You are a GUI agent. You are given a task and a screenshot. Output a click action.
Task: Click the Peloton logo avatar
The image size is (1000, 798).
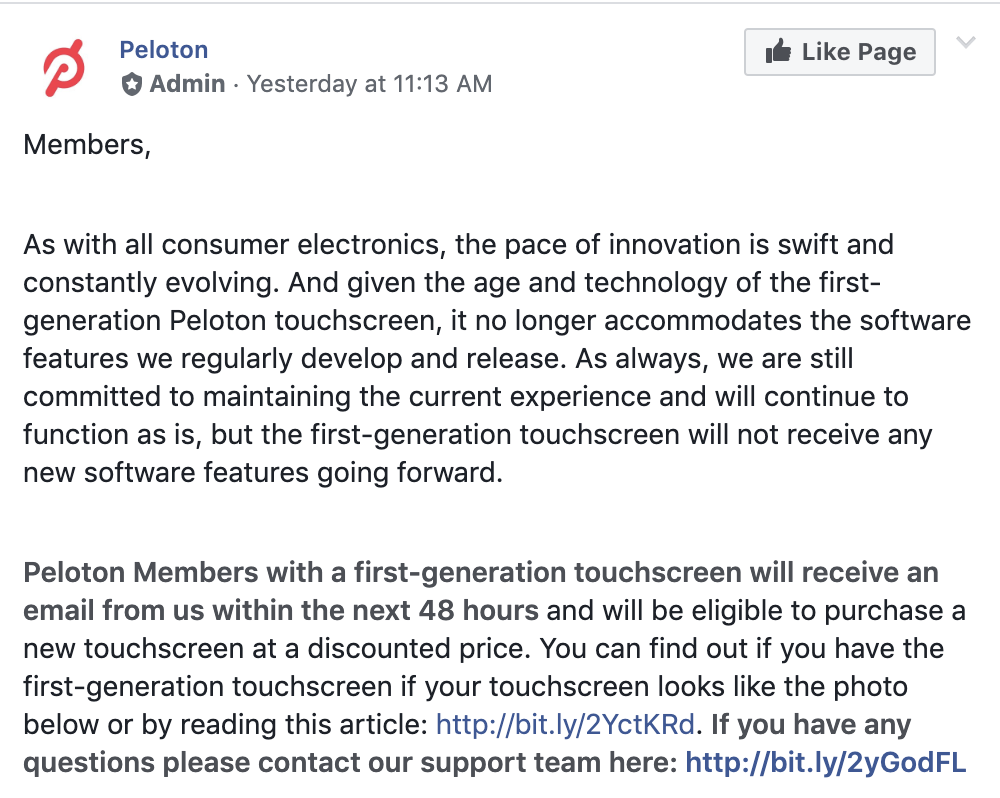pyautogui.click(x=66, y=68)
